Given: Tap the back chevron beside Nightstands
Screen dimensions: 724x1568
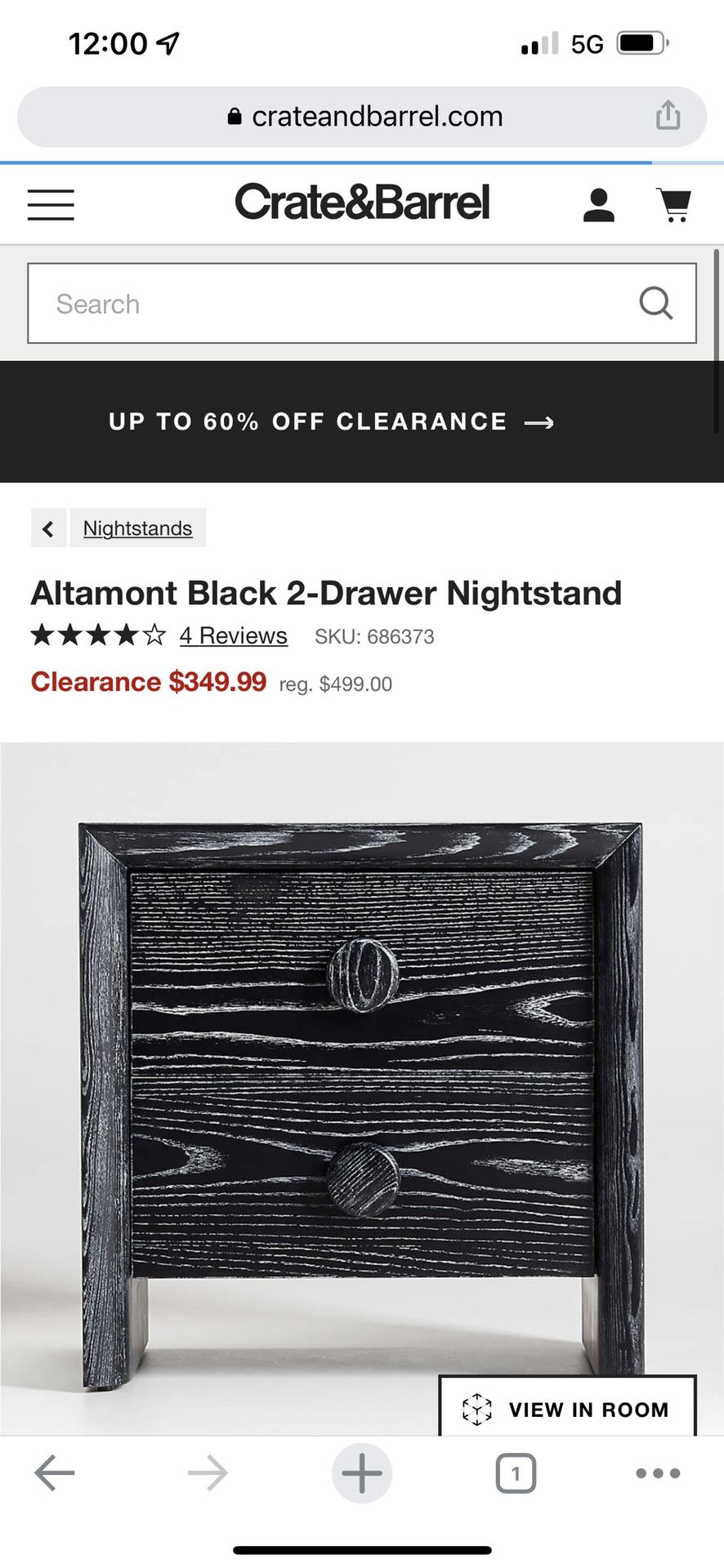Looking at the screenshot, I should click(x=48, y=528).
